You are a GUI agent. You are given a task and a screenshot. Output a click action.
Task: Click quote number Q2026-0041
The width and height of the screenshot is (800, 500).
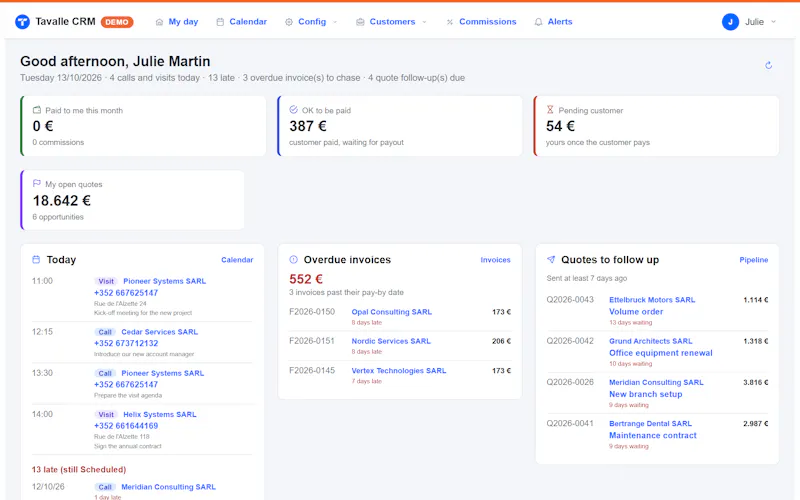pyautogui.click(x=570, y=423)
